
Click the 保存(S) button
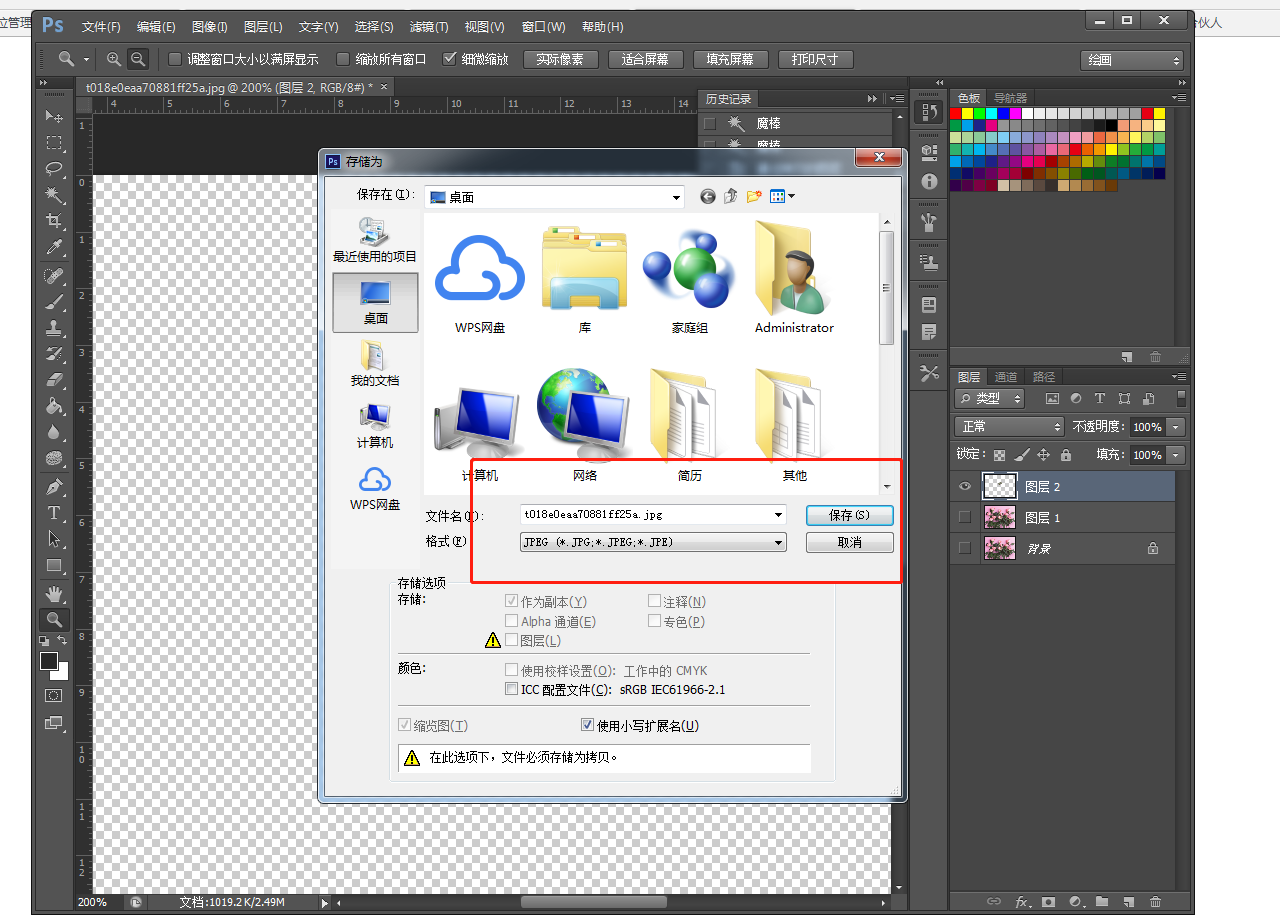pos(849,515)
